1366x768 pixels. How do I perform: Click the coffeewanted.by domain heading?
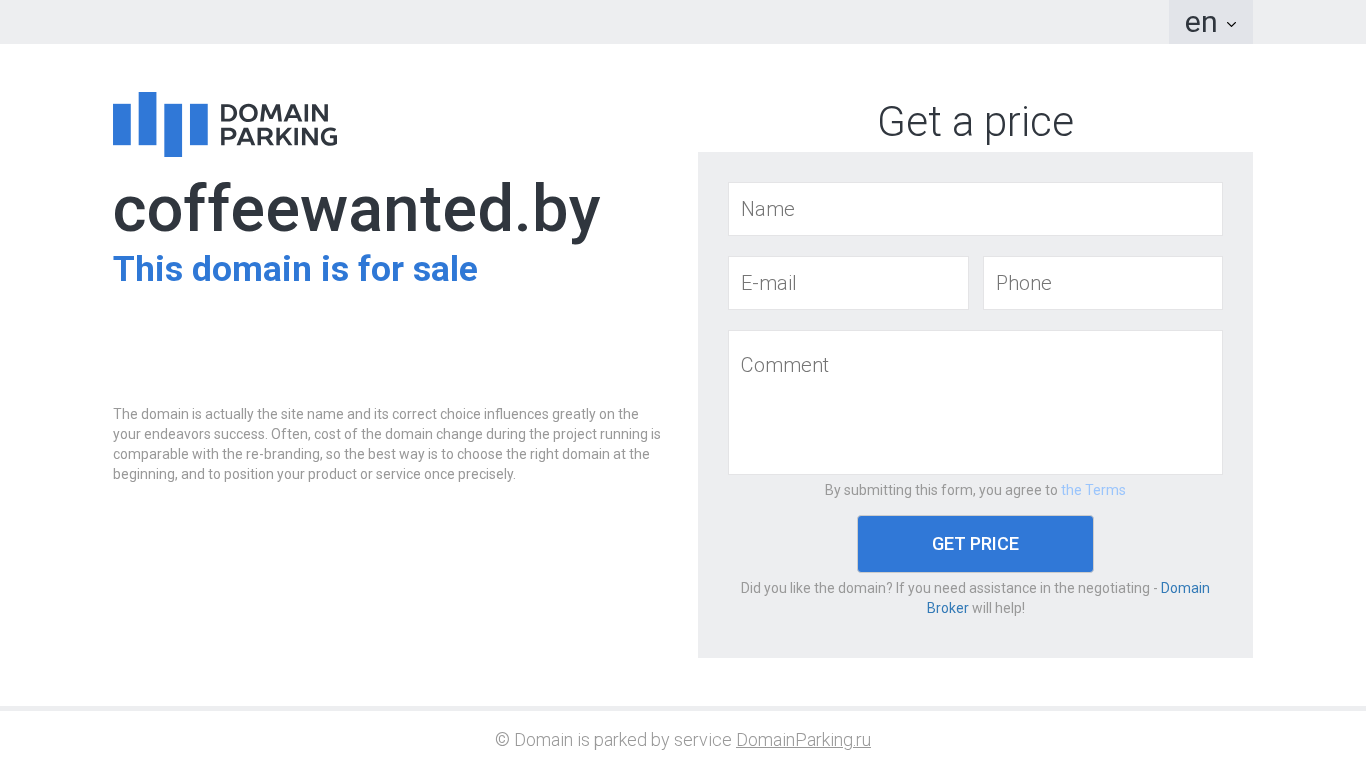(356, 209)
